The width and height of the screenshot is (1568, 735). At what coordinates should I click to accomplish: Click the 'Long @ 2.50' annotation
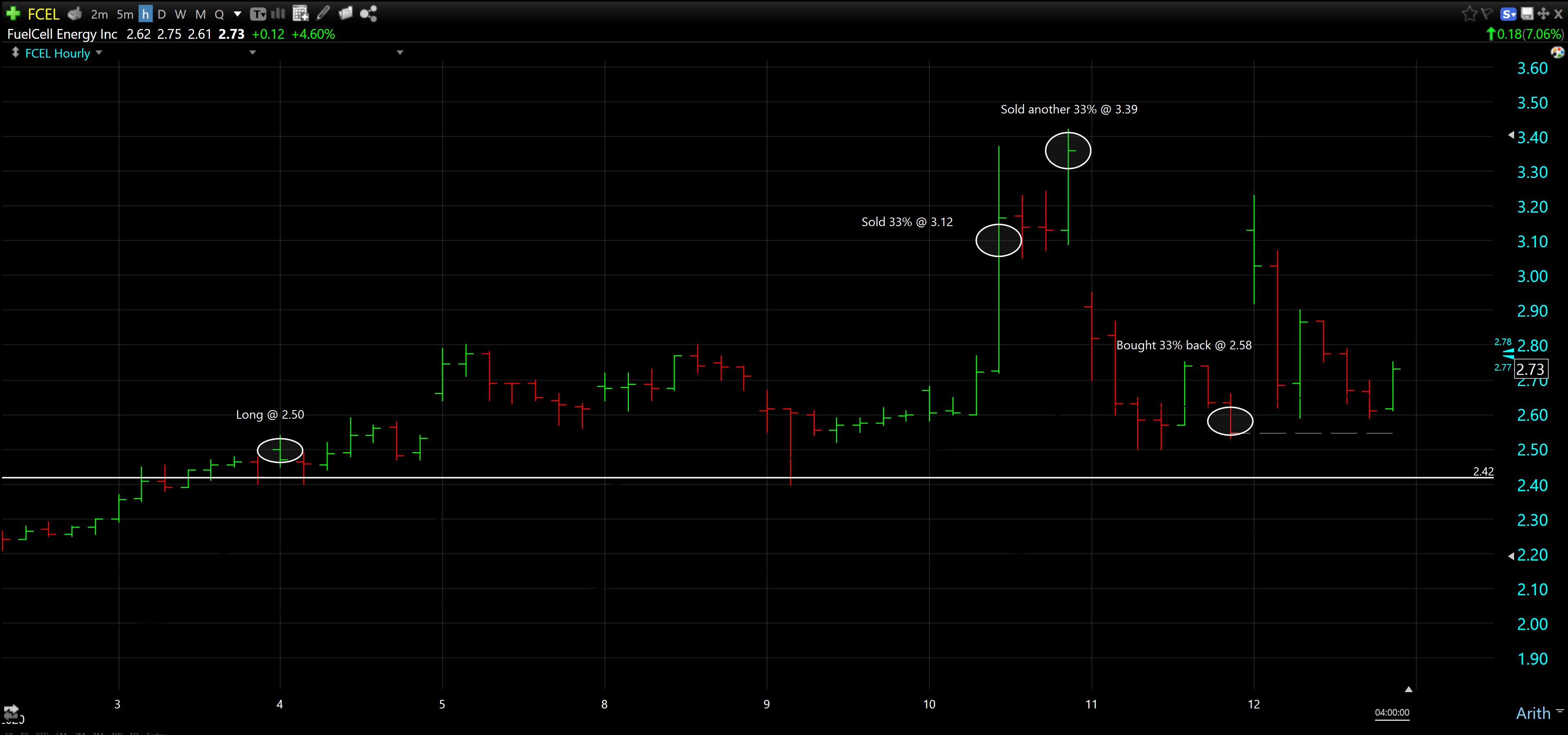[x=269, y=415]
